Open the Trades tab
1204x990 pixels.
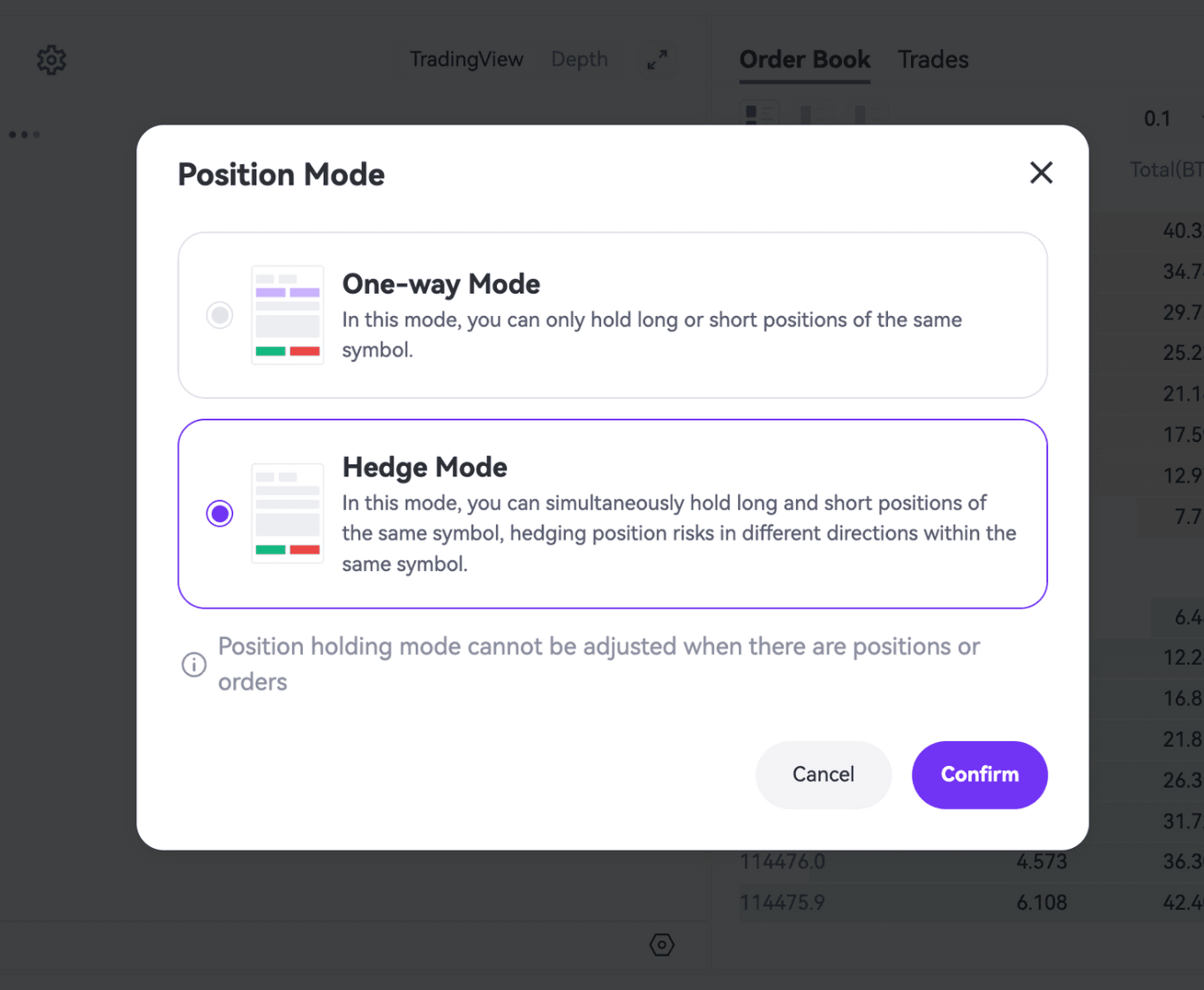tap(933, 59)
